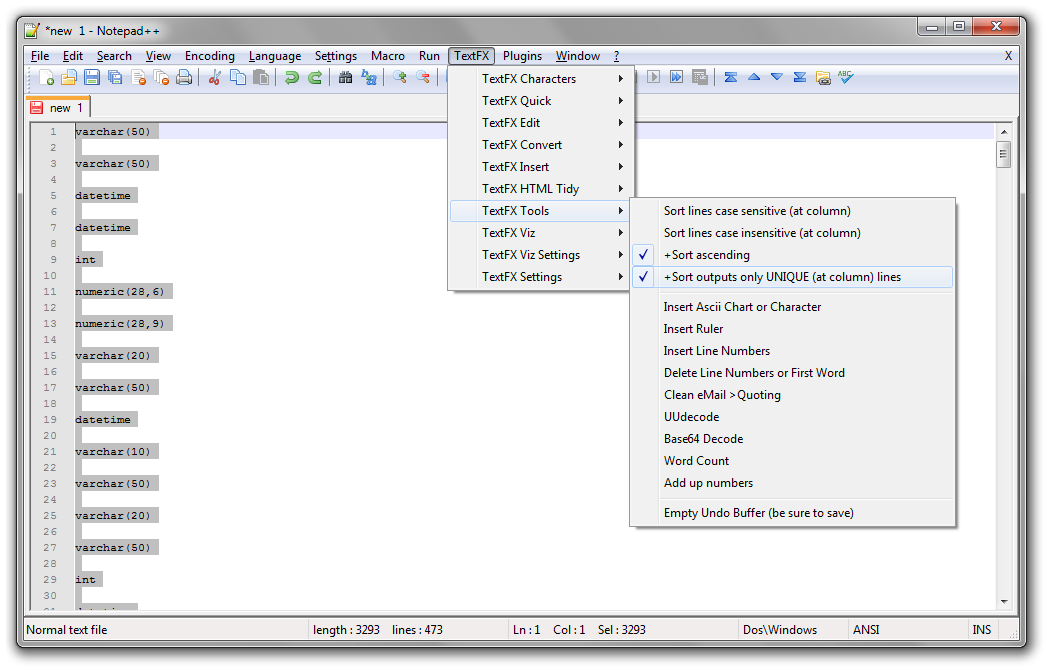Click the Paste clipboard icon
Screen dimensions: 1050x666
[261, 78]
